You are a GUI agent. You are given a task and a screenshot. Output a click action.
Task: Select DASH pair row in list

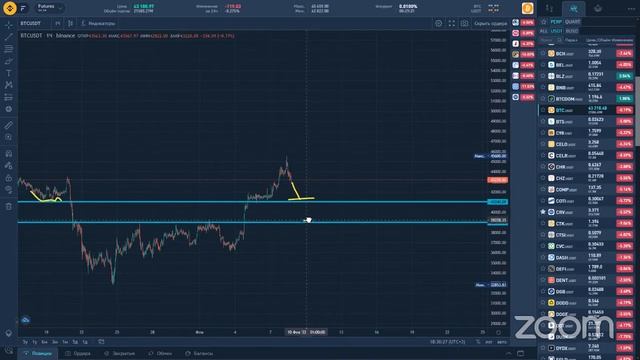click(586, 258)
